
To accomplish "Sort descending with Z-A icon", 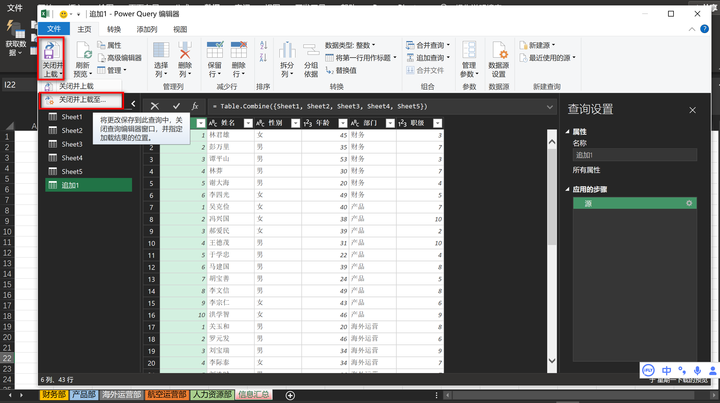I will point(264,57).
